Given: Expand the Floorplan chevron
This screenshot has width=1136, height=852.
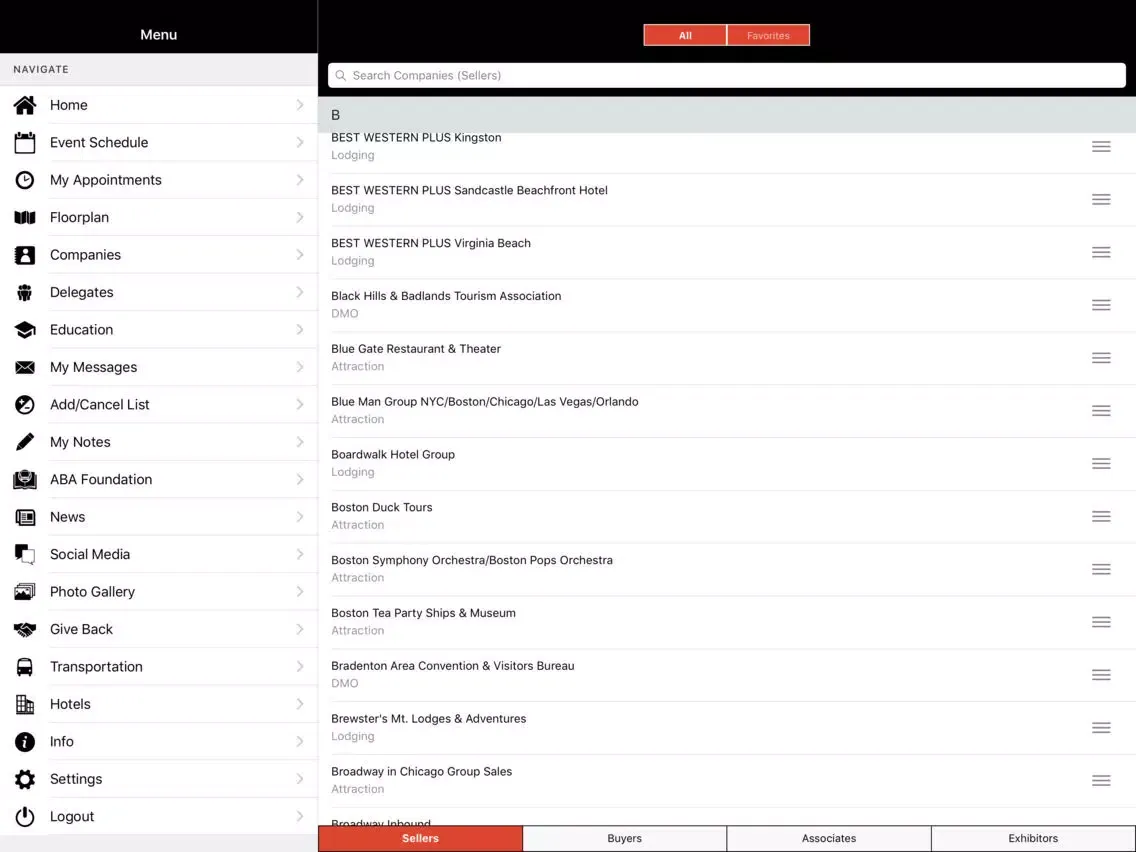Looking at the screenshot, I should [x=300, y=217].
